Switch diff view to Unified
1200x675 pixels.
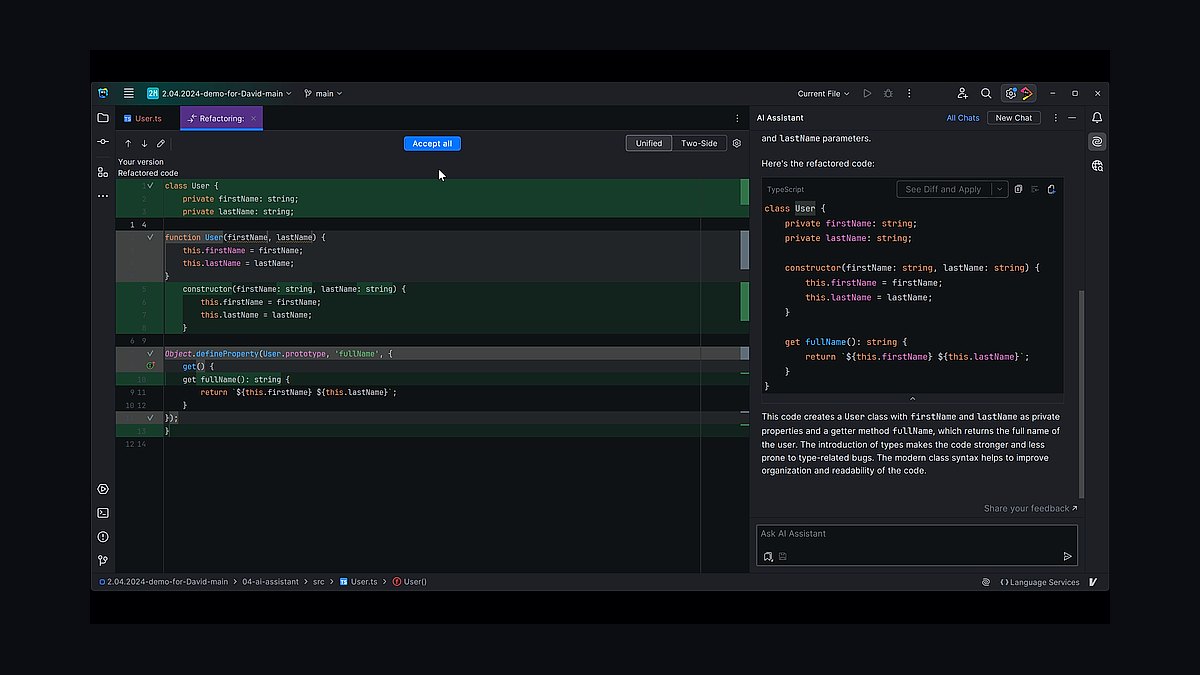tap(649, 143)
